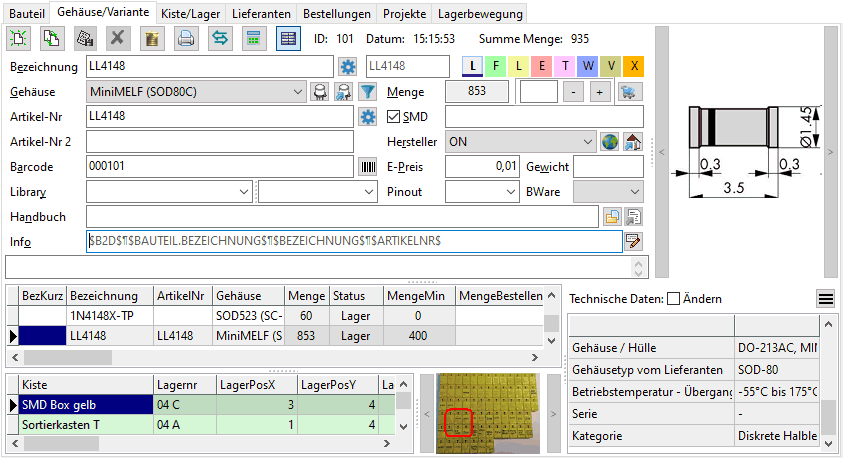Select the orange X color status swatch
Screen dimensions: 843x458
tap(633, 66)
